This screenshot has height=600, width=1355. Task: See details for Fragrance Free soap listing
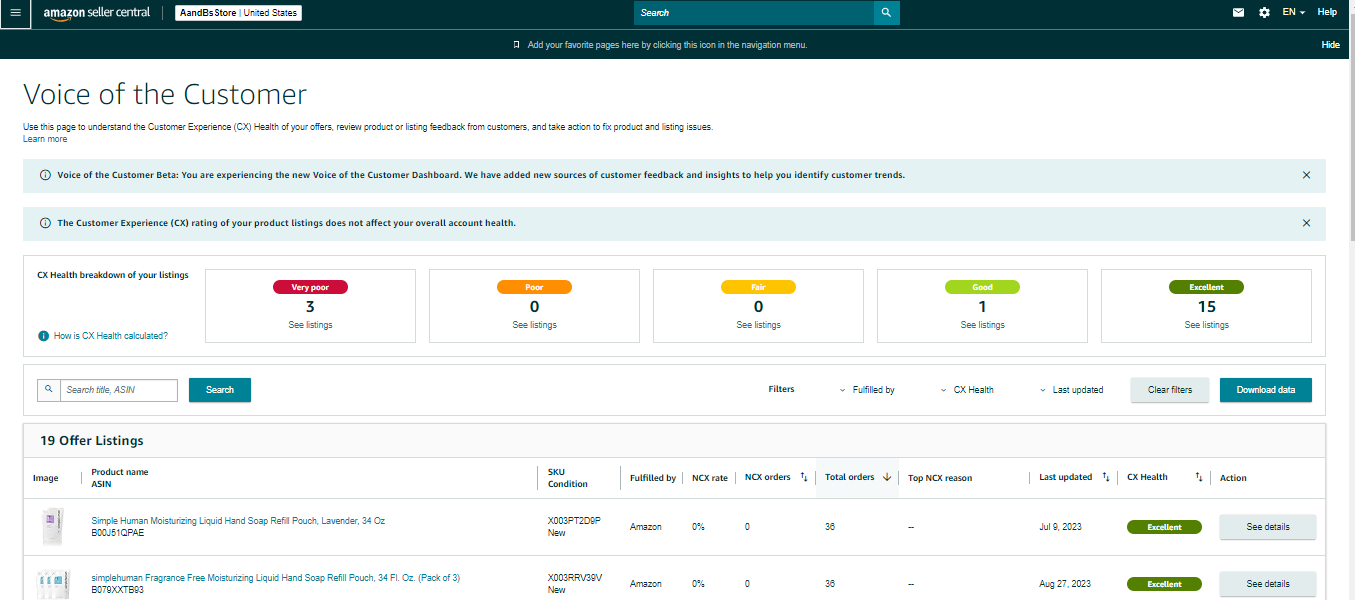(1268, 584)
